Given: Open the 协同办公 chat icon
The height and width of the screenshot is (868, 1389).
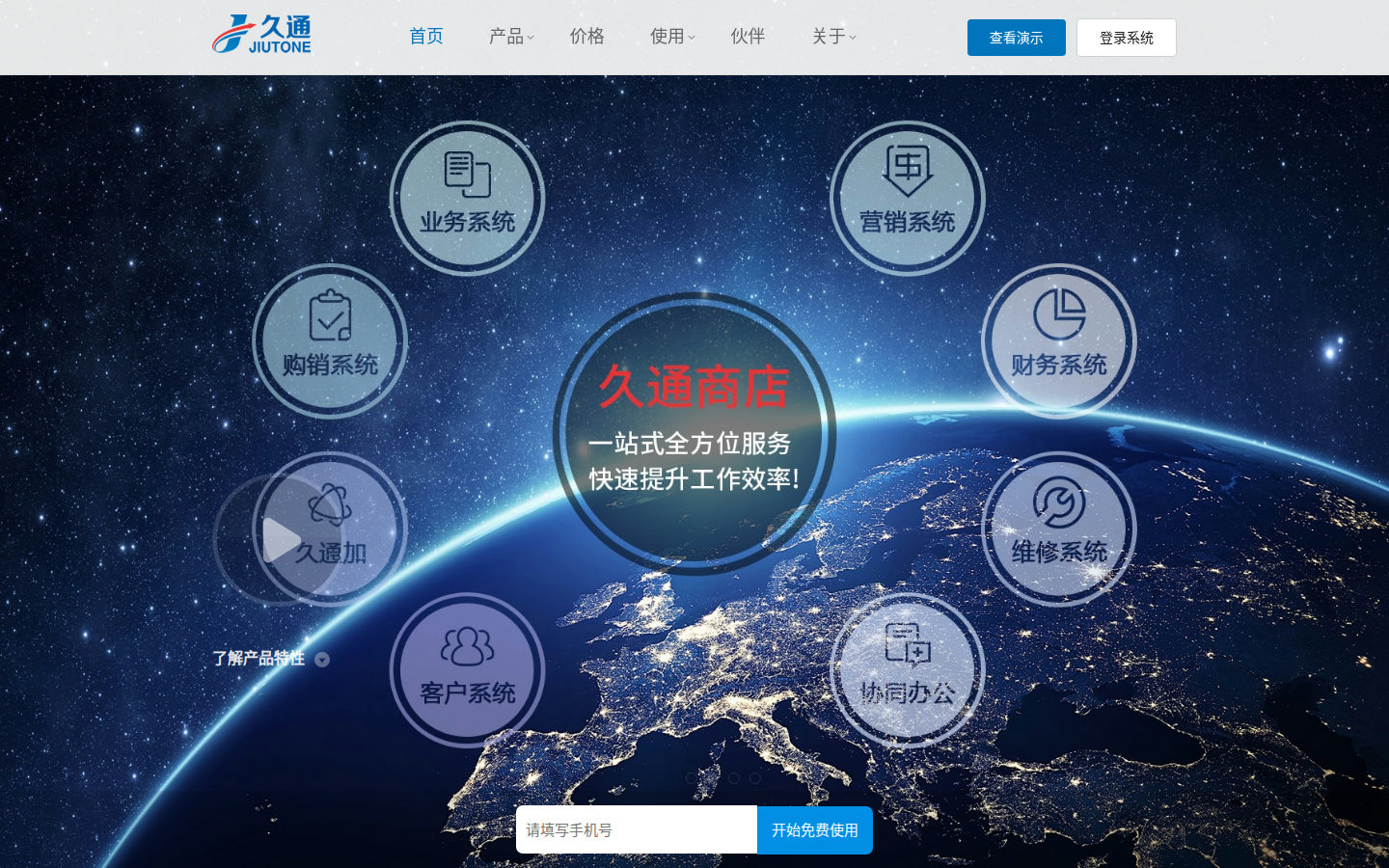Looking at the screenshot, I should 908,670.
